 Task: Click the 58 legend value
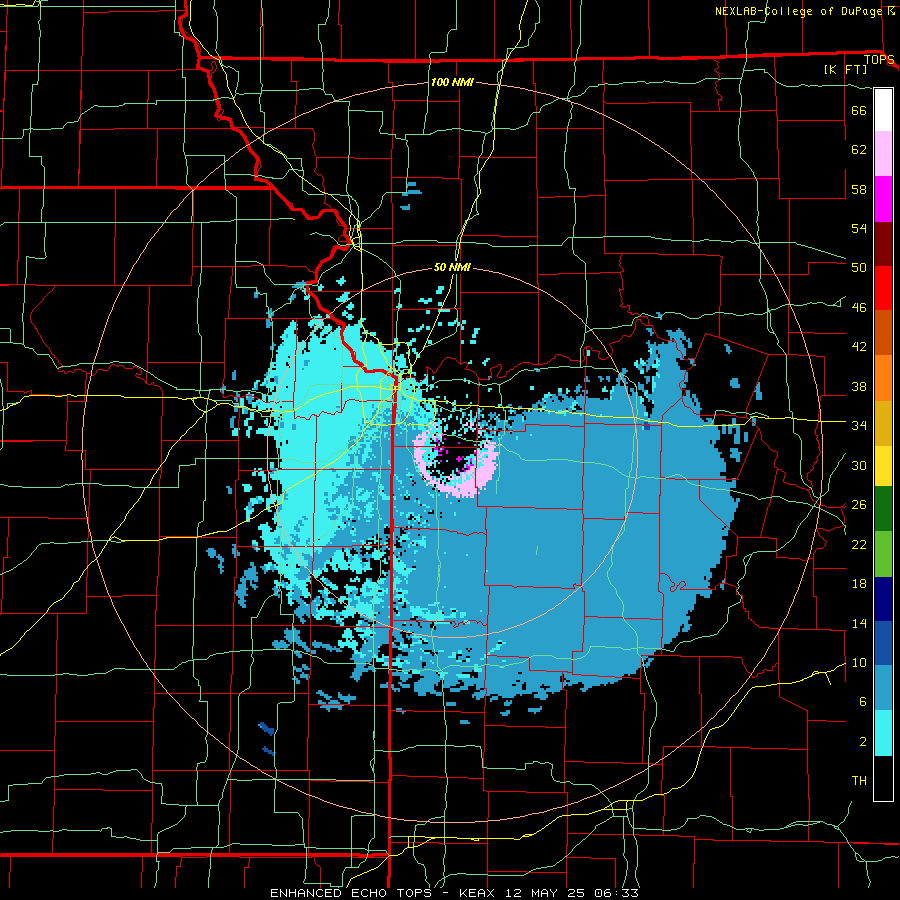(859, 189)
